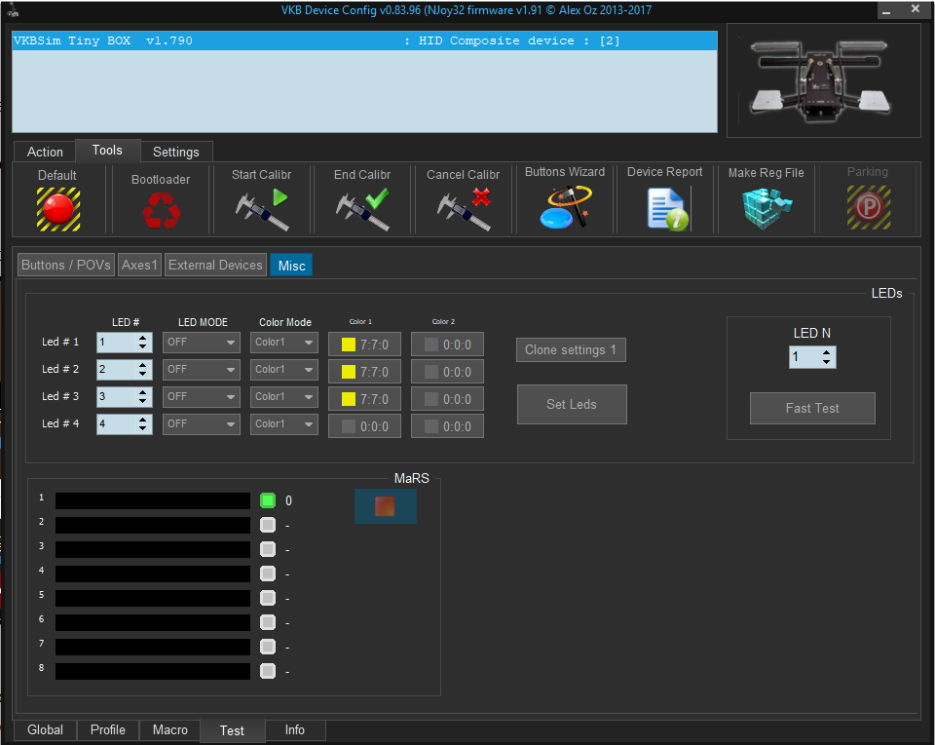The image size is (935, 745).
Task: Toggle MaRS row 6 indicator
Action: [268, 622]
